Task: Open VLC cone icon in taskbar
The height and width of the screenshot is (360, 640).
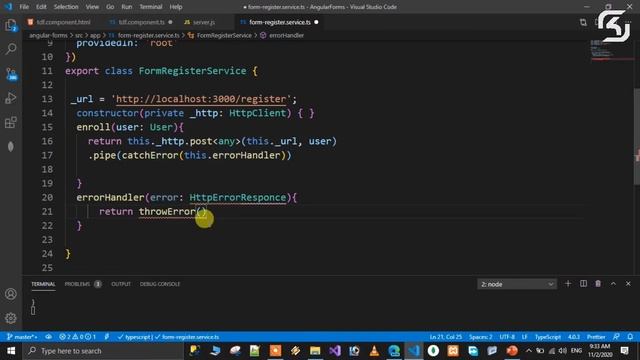Action: click(x=374, y=351)
